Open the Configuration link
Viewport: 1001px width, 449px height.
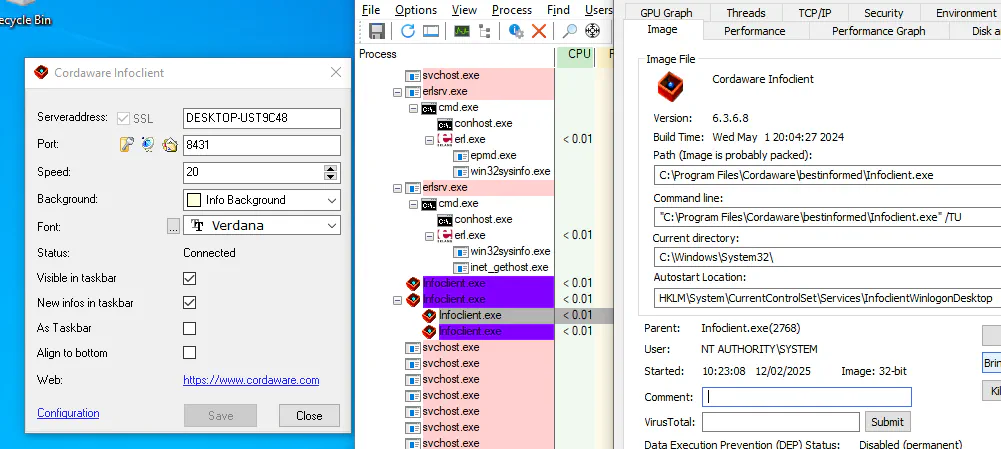68,413
